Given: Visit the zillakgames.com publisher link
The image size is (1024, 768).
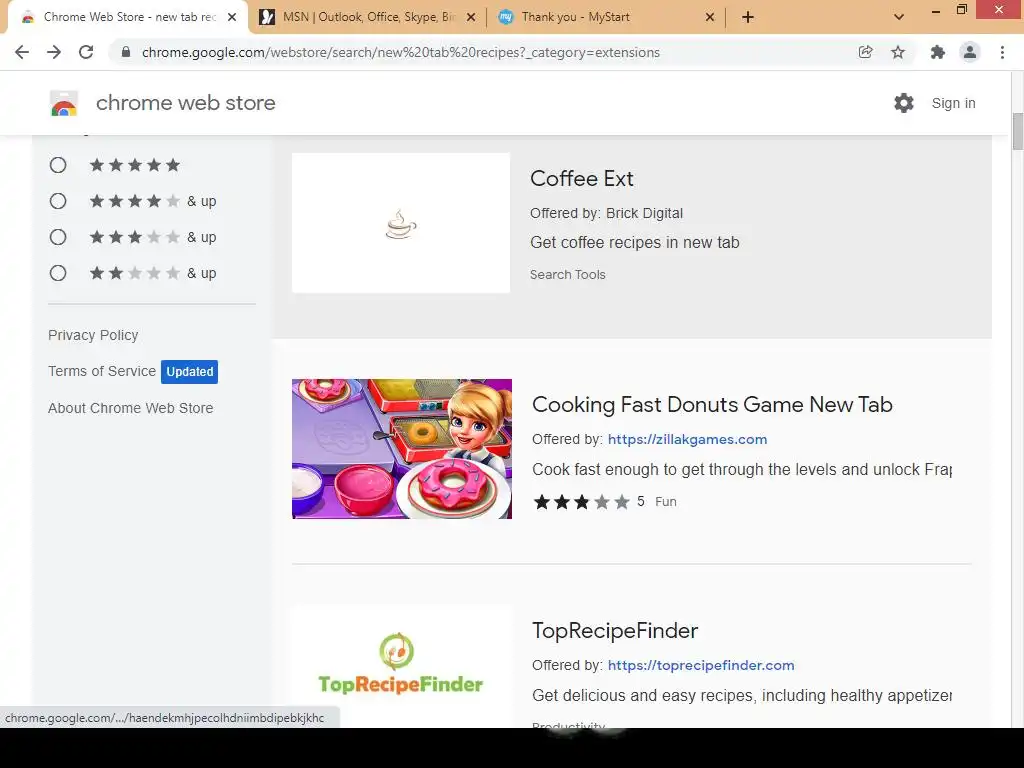Looking at the screenshot, I should [687, 440].
